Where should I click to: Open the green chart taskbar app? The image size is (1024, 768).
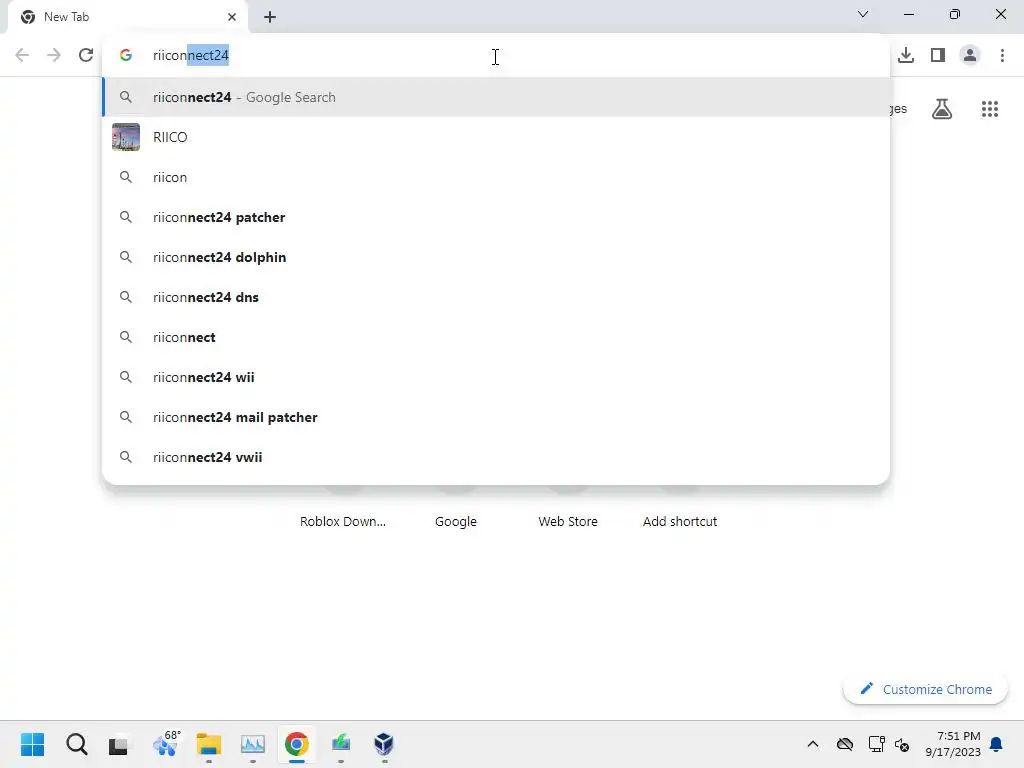click(340, 744)
